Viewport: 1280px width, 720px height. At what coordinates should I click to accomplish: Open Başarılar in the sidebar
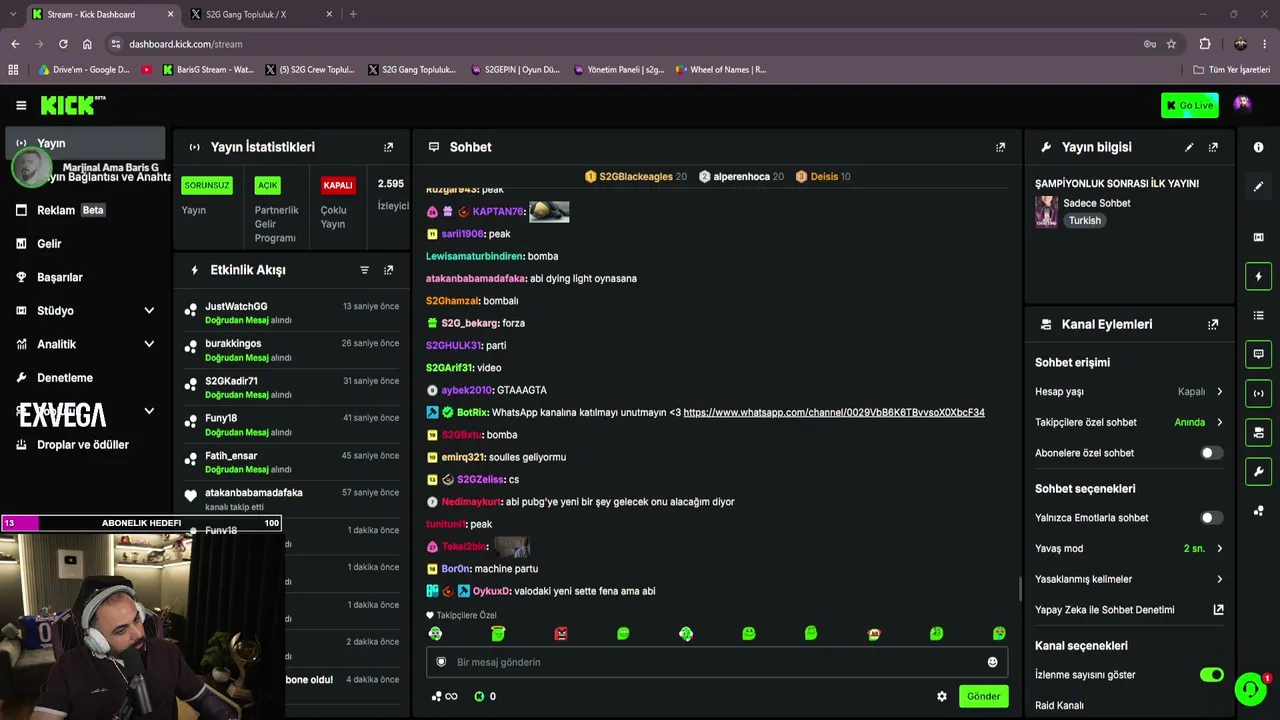[x=86, y=277]
